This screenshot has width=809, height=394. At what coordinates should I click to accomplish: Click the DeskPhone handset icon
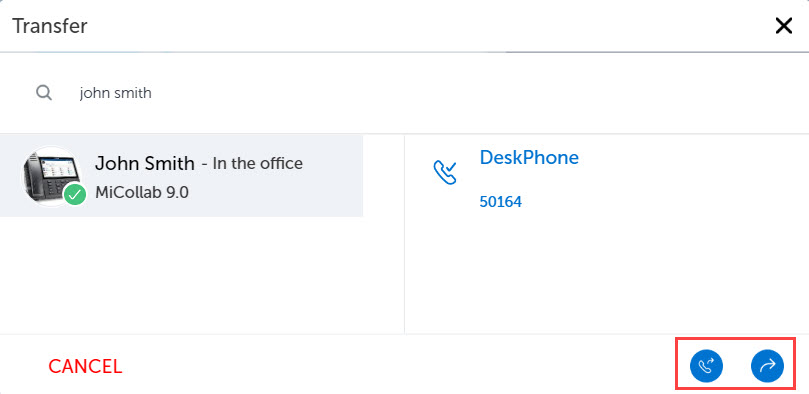tap(445, 172)
